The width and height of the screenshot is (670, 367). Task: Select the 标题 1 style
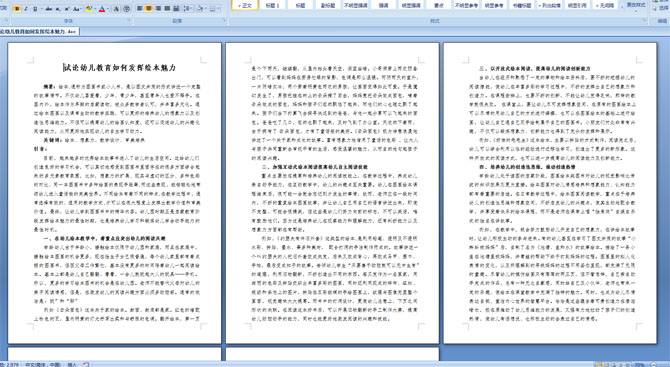click(x=272, y=5)
